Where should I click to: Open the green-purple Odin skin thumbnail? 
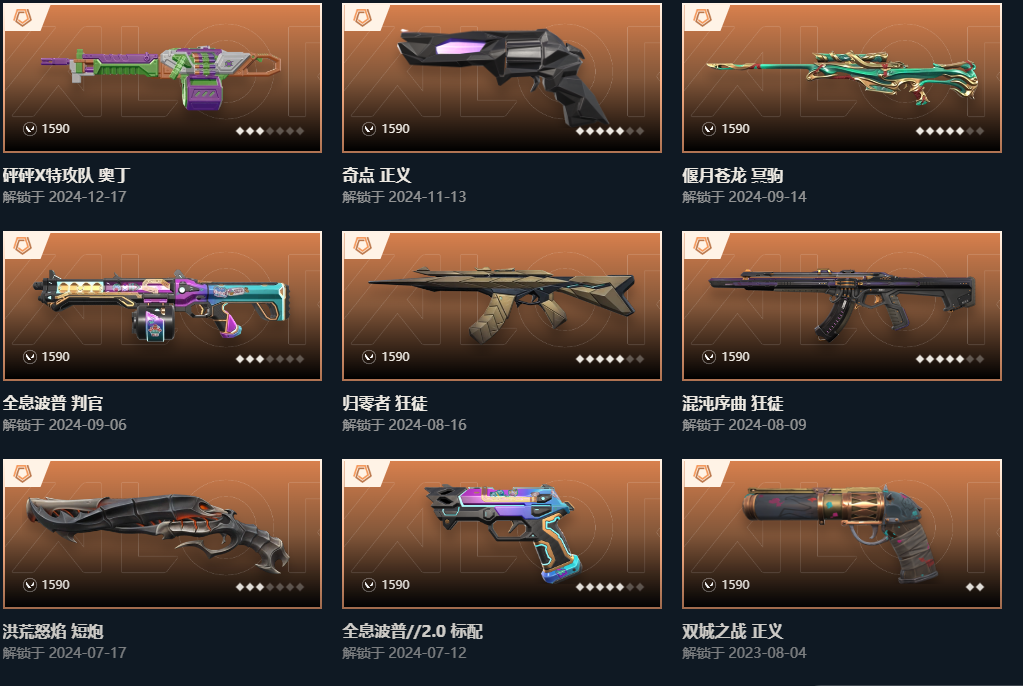coord(162,77)
